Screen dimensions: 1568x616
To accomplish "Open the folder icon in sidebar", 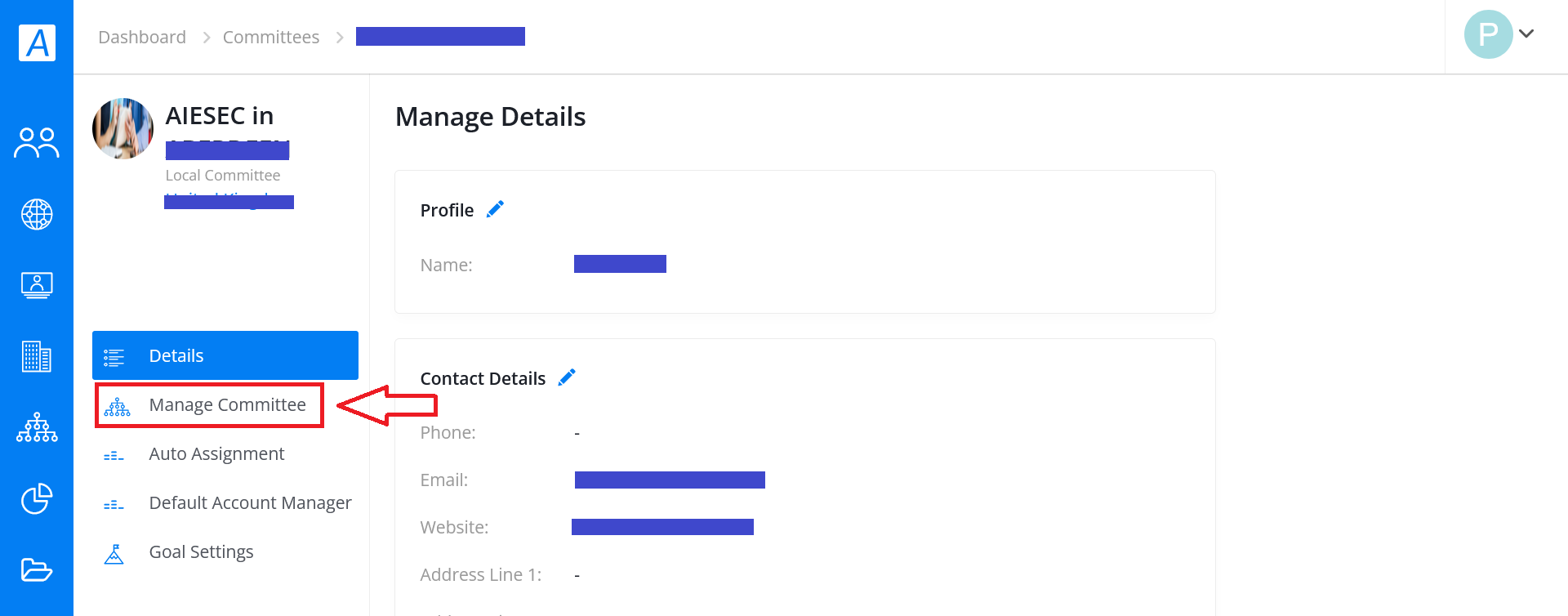I will coord(37,569).
